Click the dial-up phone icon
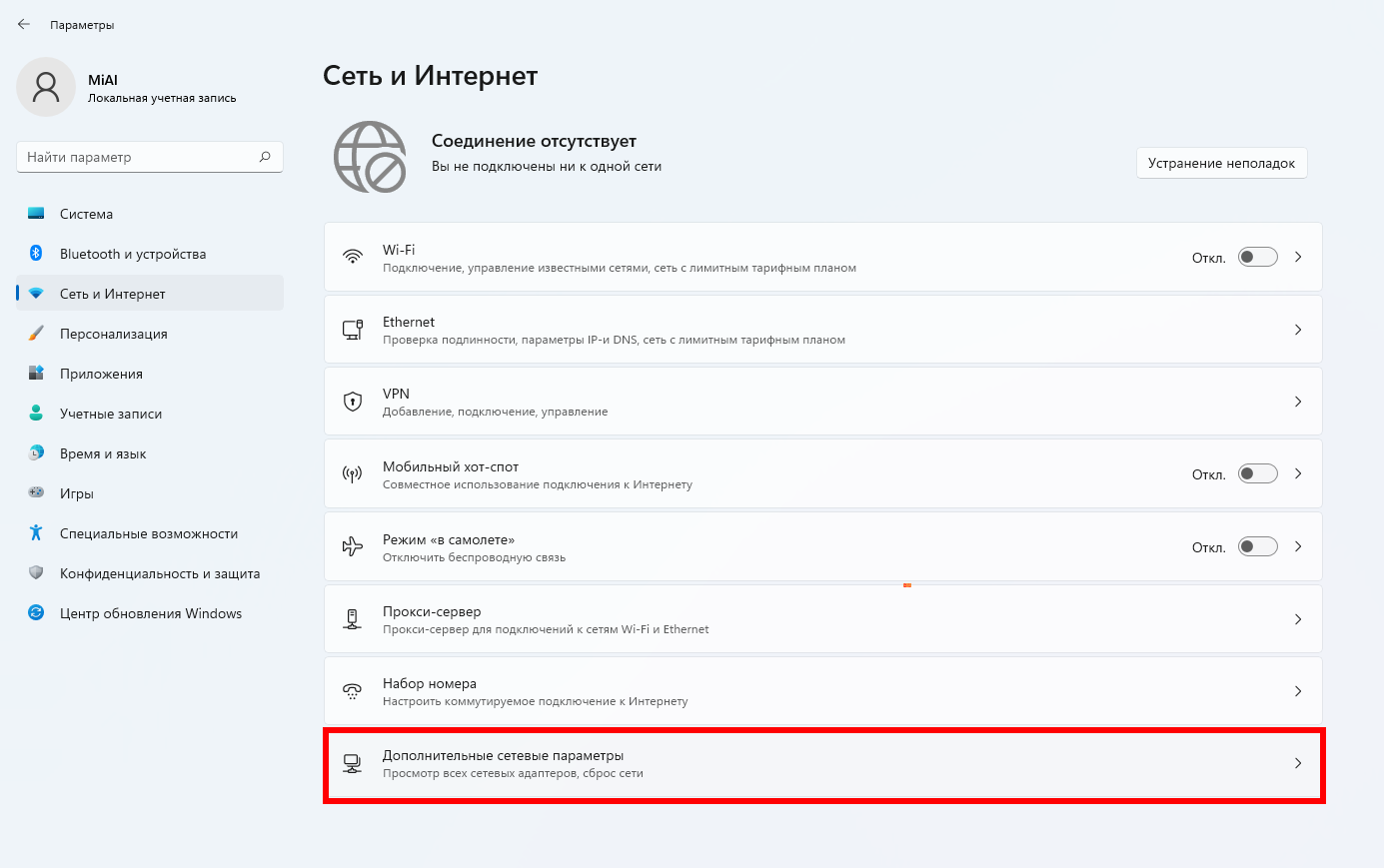Screen dimensions: 1384x868 353,691
